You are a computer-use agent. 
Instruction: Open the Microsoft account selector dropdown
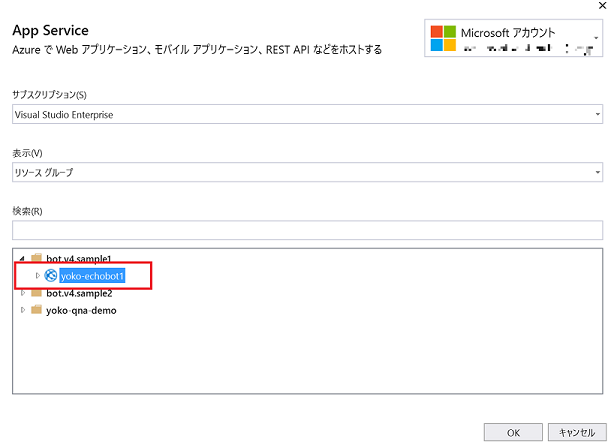[513, 38]
